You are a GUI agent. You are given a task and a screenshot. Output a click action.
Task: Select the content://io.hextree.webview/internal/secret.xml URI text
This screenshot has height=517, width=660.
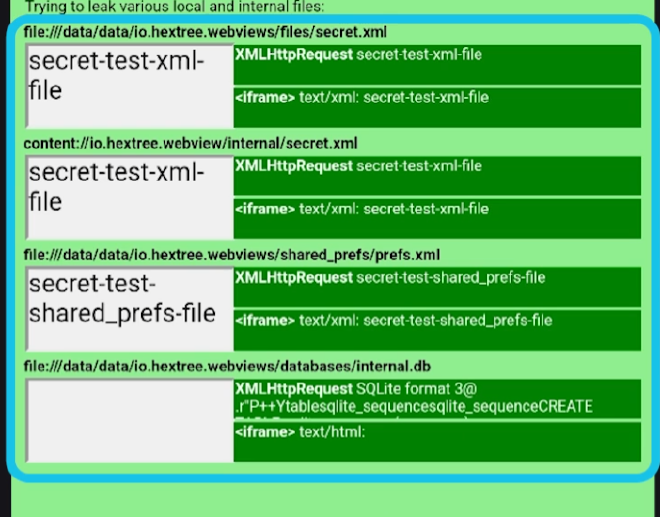190,144
